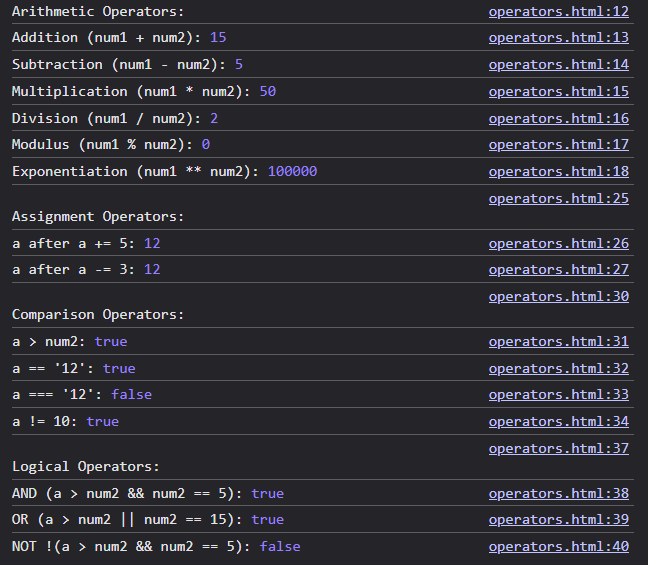Open source link operators.html:25
The height and width of the screenshot is (565, 648).
[x=559, y=198]
